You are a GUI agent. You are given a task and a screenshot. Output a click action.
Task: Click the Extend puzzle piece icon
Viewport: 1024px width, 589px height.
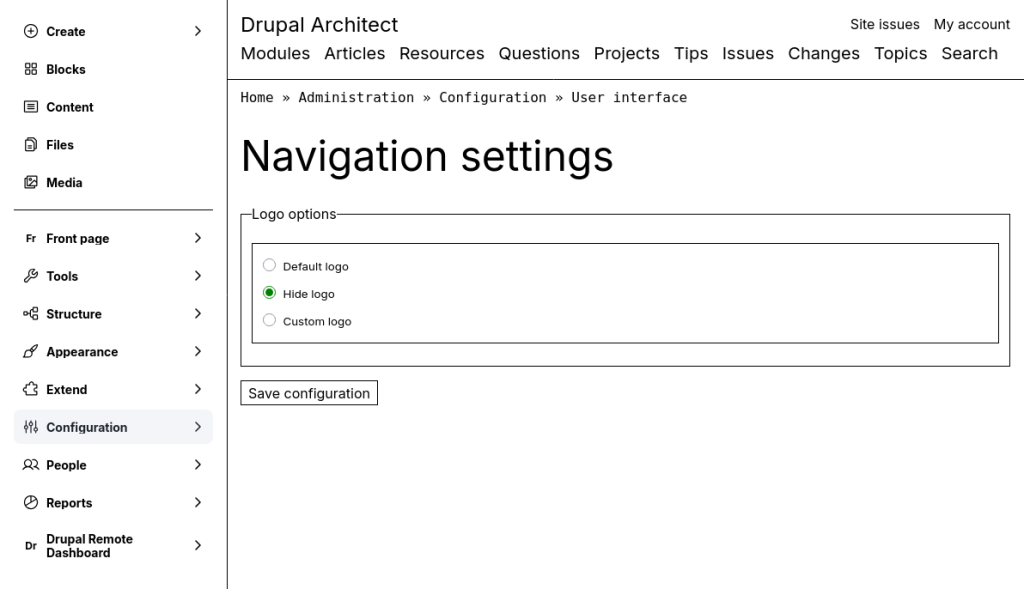coord(31,390)
